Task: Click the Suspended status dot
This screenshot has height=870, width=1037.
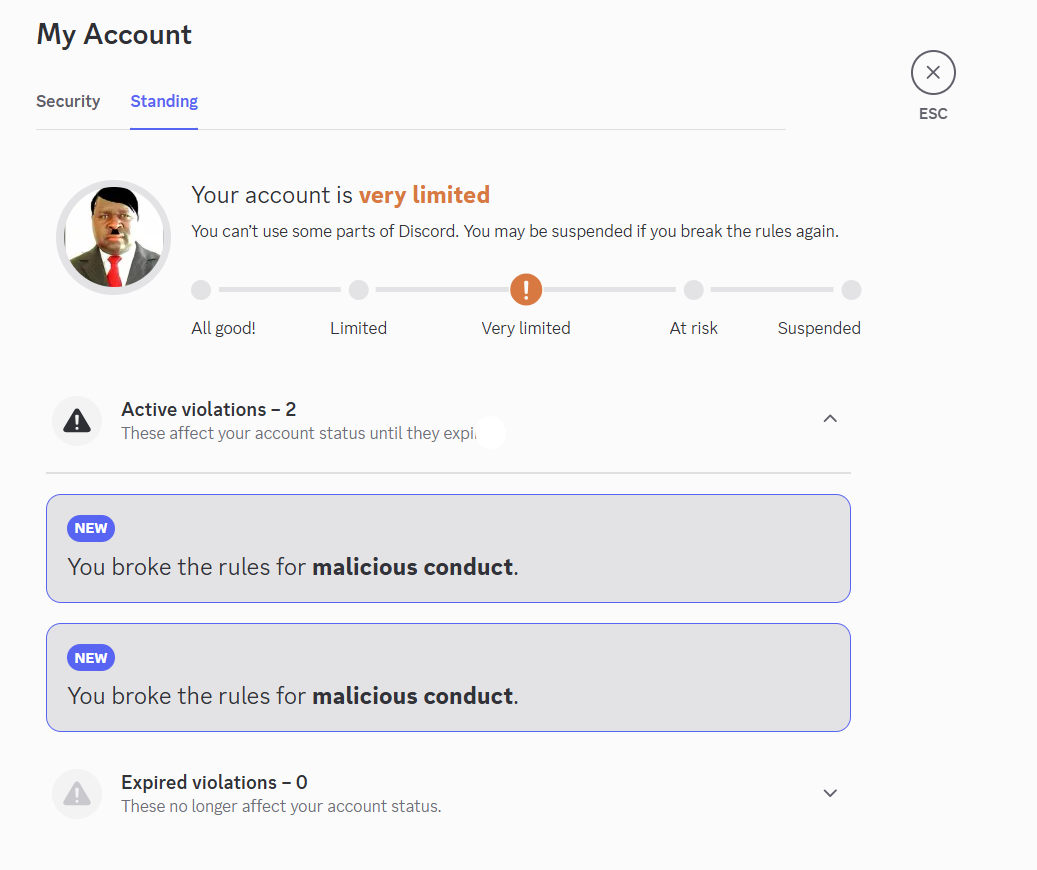Action: coord(851,290)
